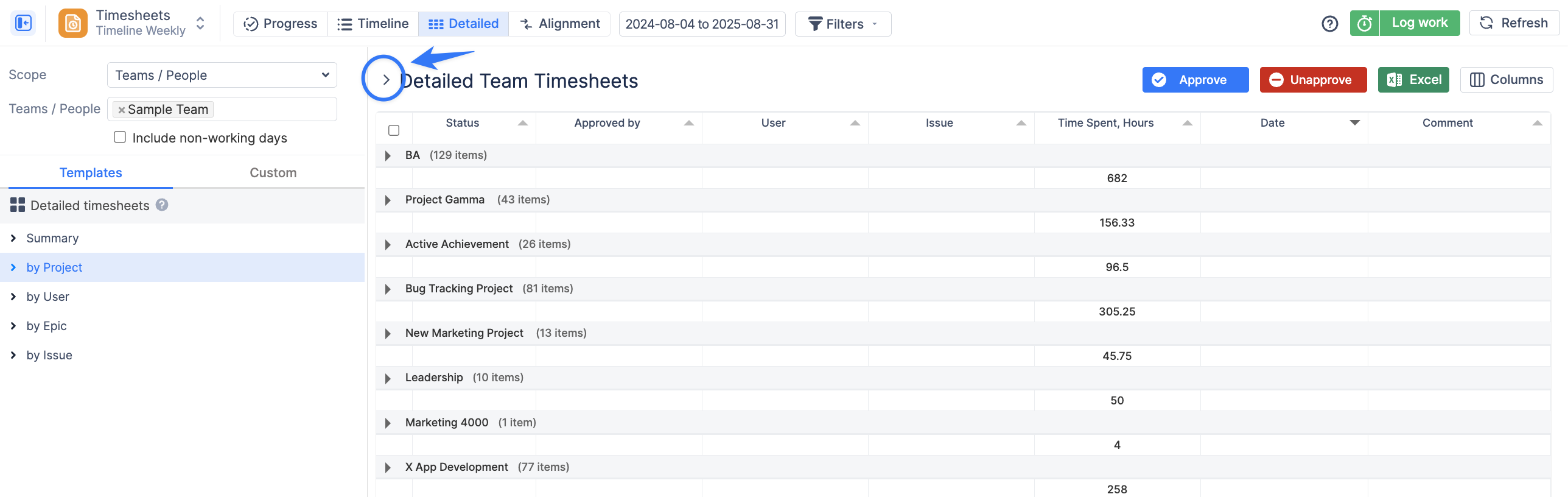The image size is (1568, 497).
Task: Click the collapse sidebar icon at top left
Action: pos(23,23)
